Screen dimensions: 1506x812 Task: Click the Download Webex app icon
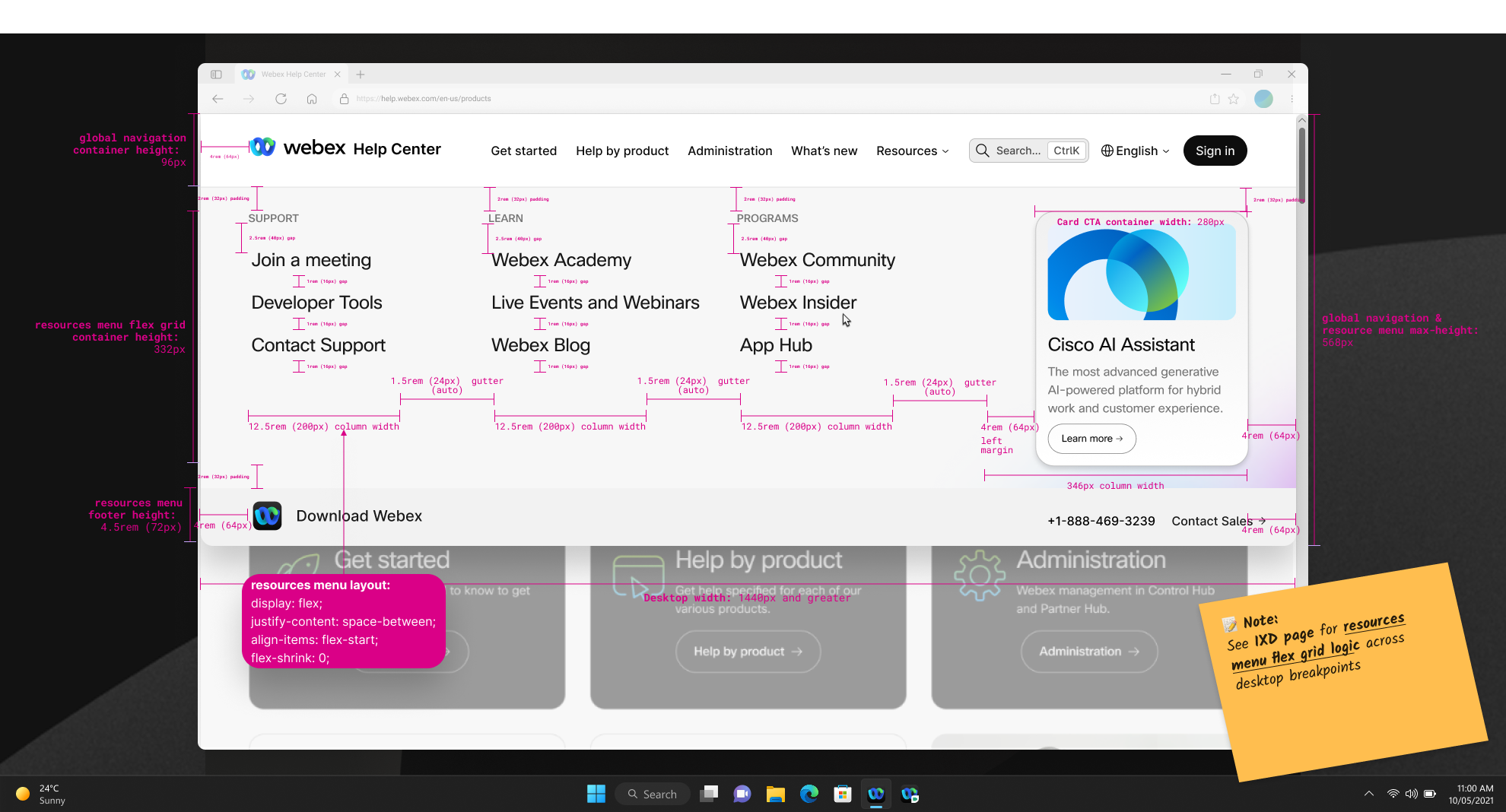click(267, 515)
